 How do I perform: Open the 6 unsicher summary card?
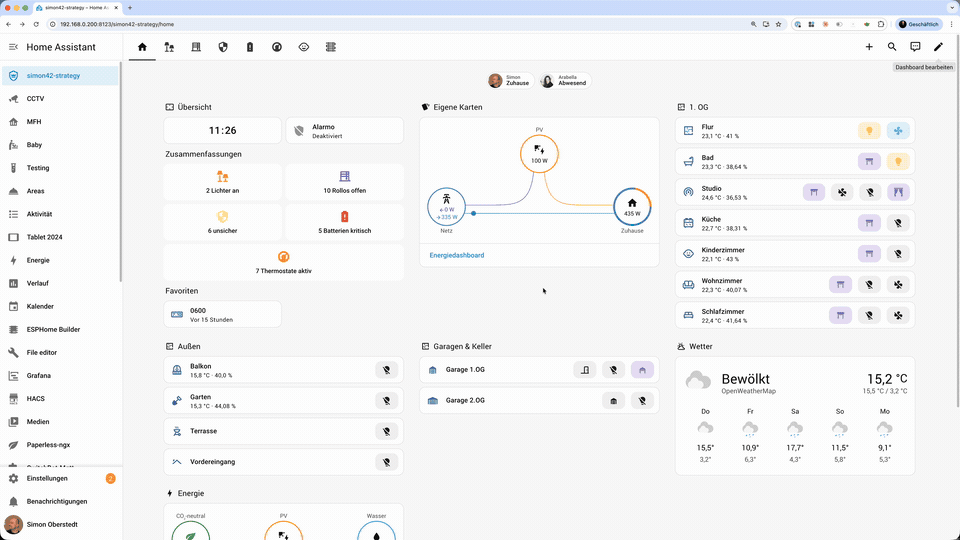[222, 222]
